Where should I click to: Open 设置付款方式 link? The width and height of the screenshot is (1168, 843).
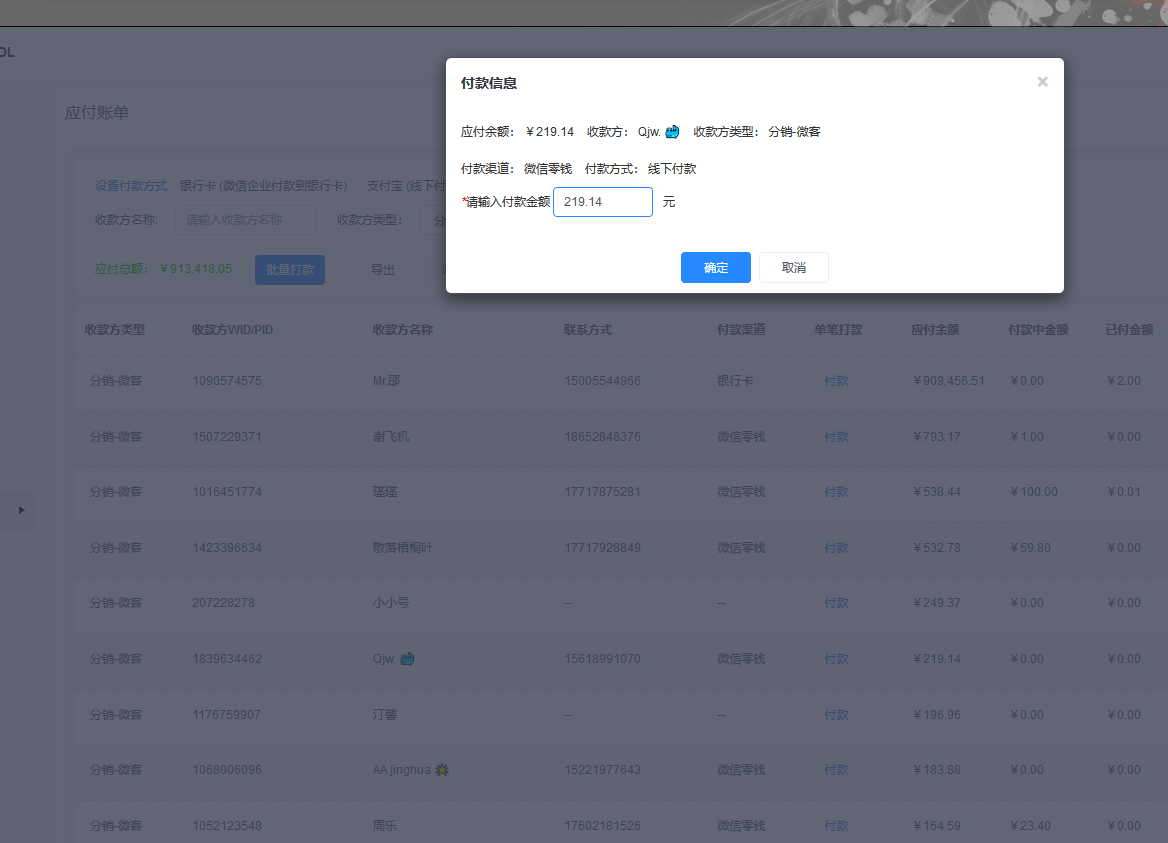pyautogui.click(x=131, y=186)
